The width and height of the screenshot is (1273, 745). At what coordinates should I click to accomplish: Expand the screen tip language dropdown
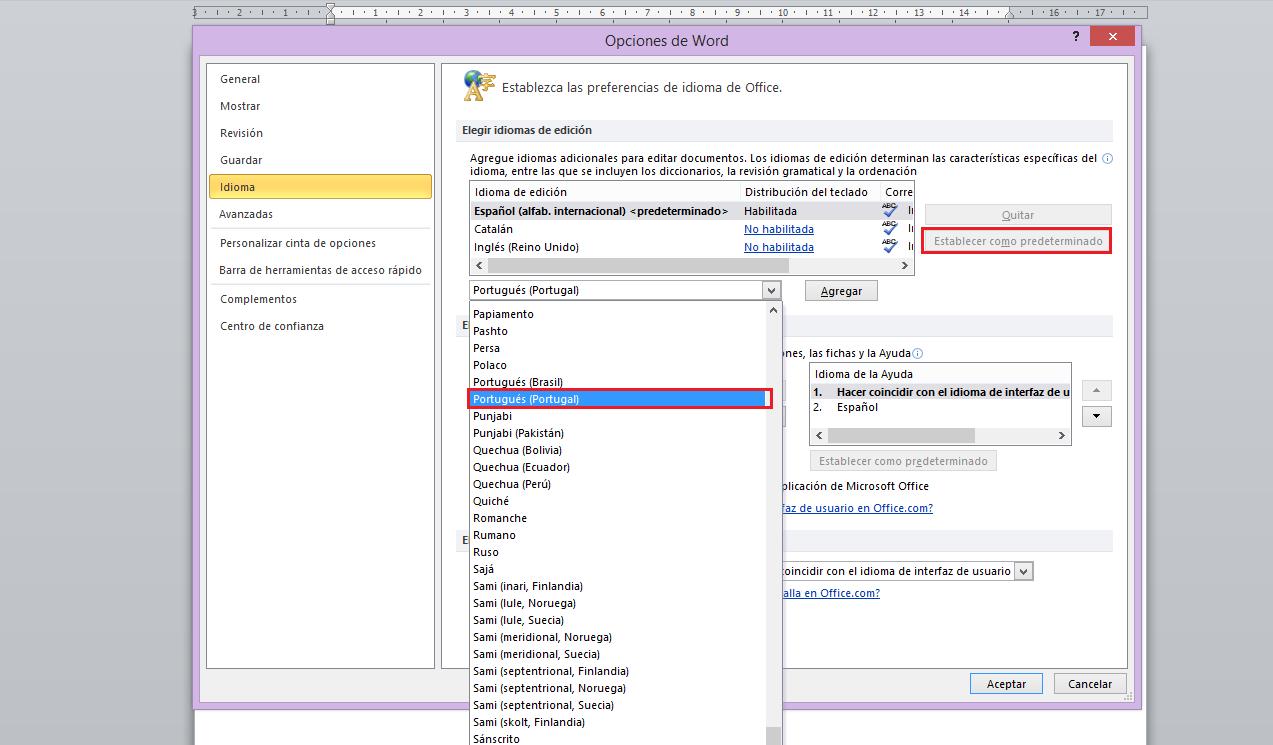[x=1022, y=571]
